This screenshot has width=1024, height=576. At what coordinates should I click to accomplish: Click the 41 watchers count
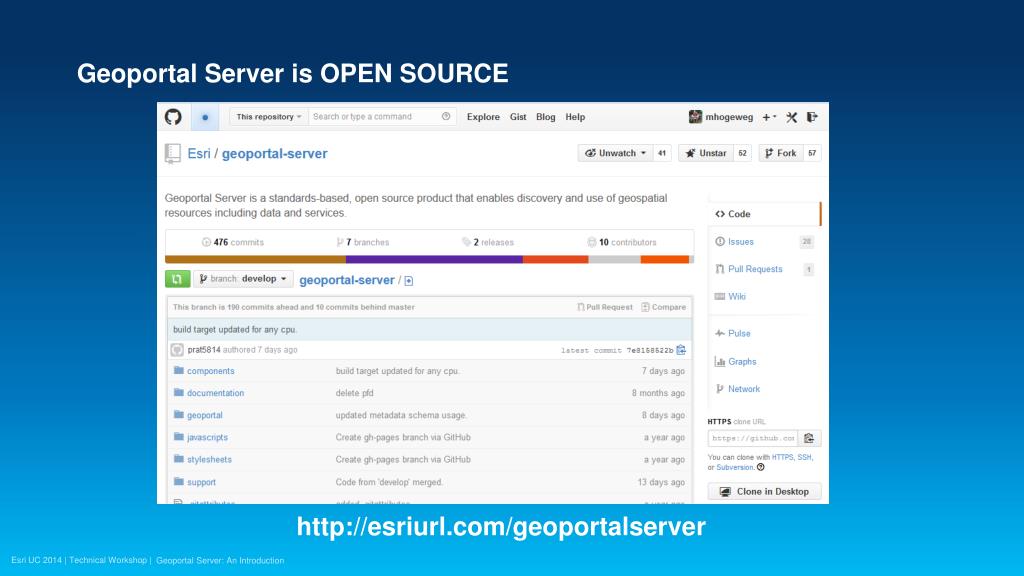pyautogui.click(x=662, y=153)
